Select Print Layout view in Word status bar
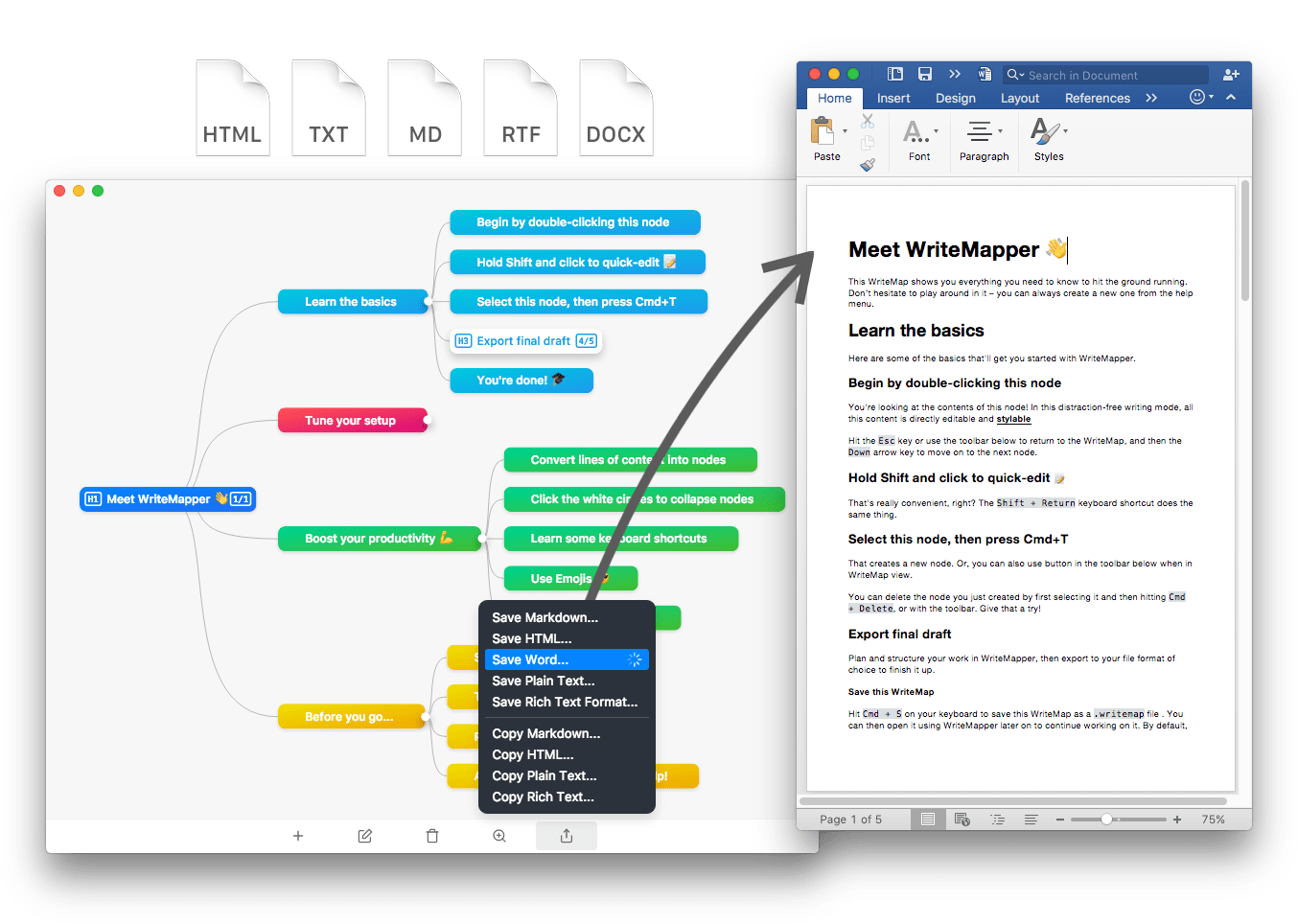The image size is (1298, 924). 928,820
